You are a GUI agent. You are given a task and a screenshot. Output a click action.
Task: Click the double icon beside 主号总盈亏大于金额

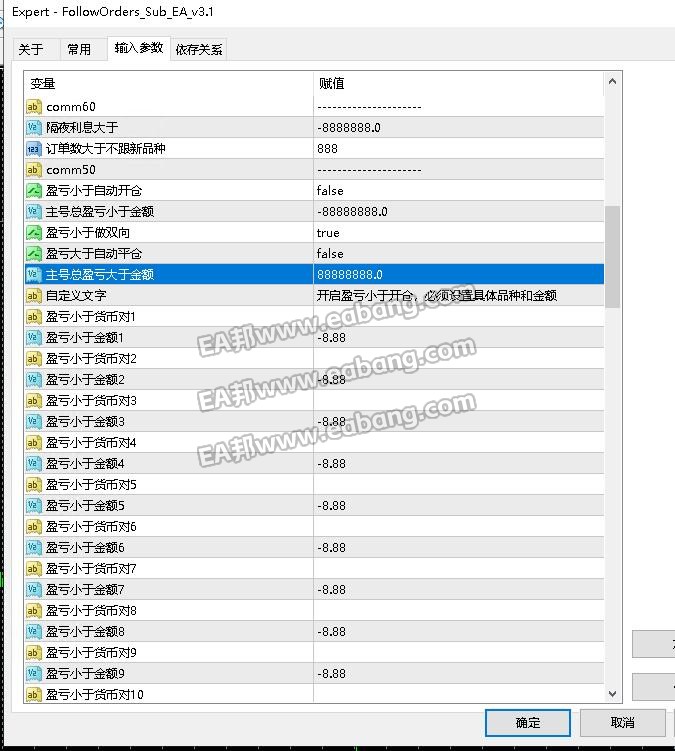point(34,275)
